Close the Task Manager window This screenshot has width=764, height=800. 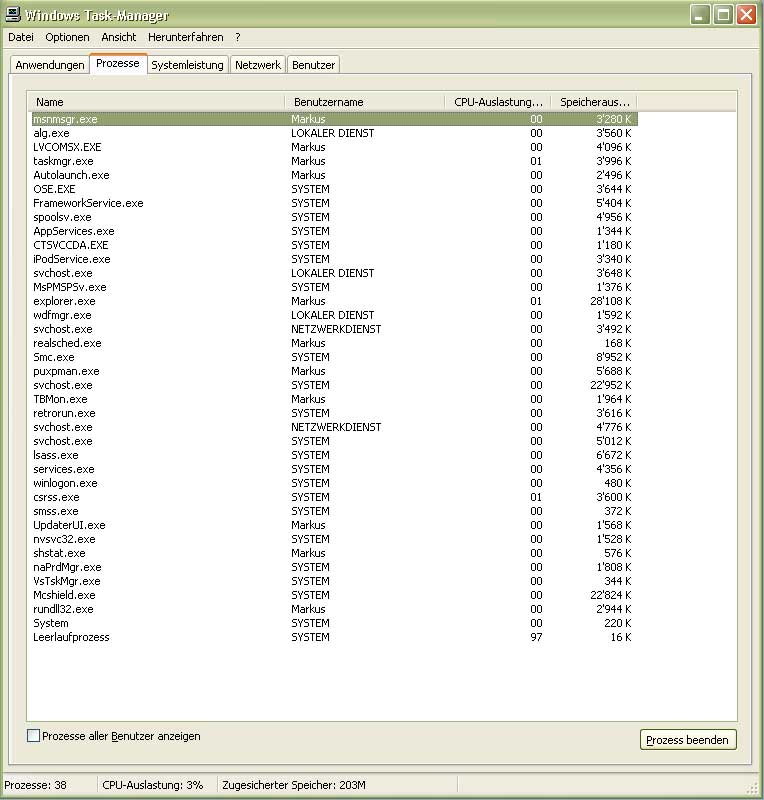(x=746, y=14)
